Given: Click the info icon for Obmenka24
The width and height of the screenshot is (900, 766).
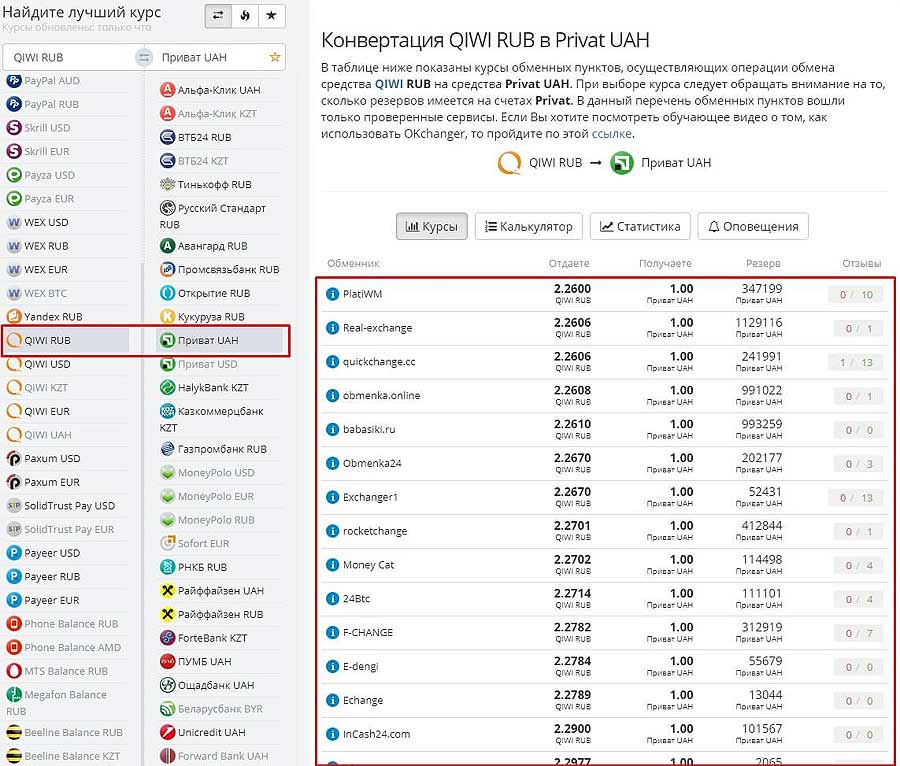Looking at the screenshot, I should 332,464.
